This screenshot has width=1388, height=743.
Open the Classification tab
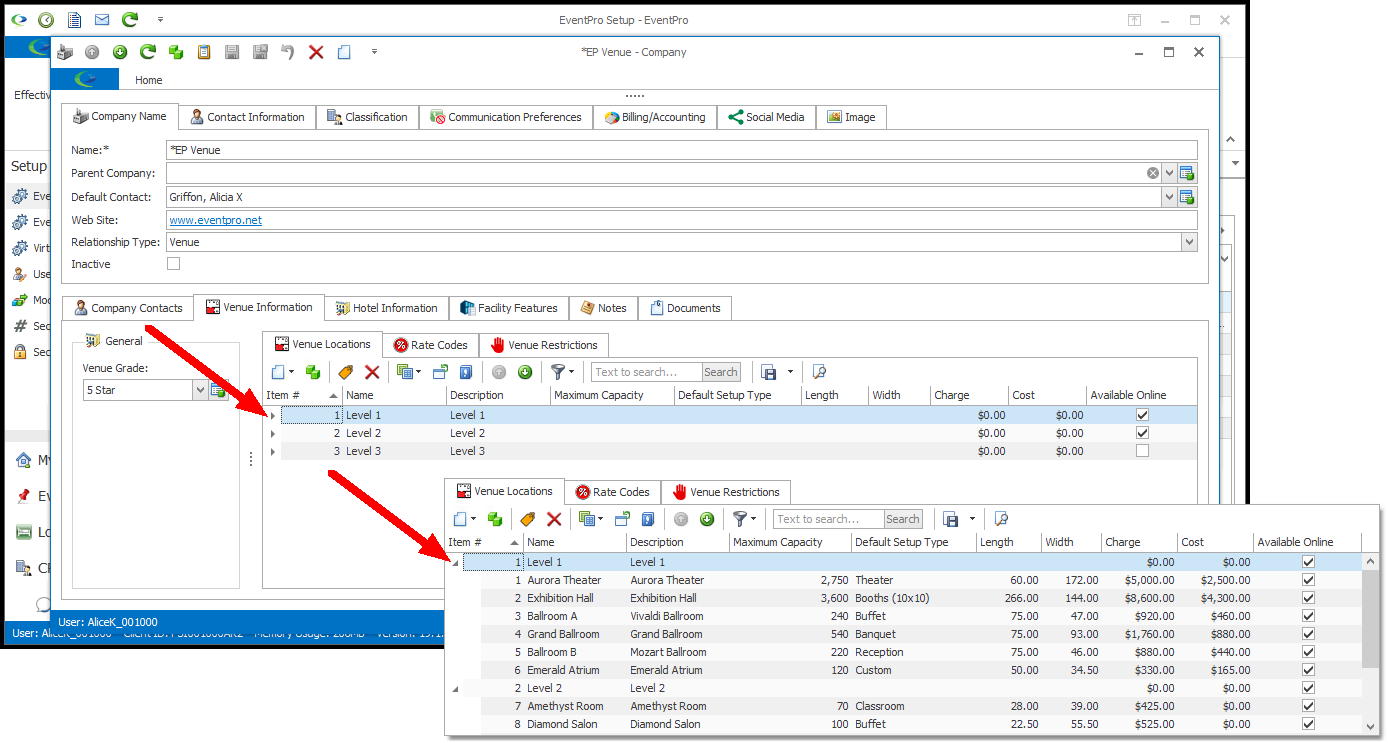(x=367, y=117)
